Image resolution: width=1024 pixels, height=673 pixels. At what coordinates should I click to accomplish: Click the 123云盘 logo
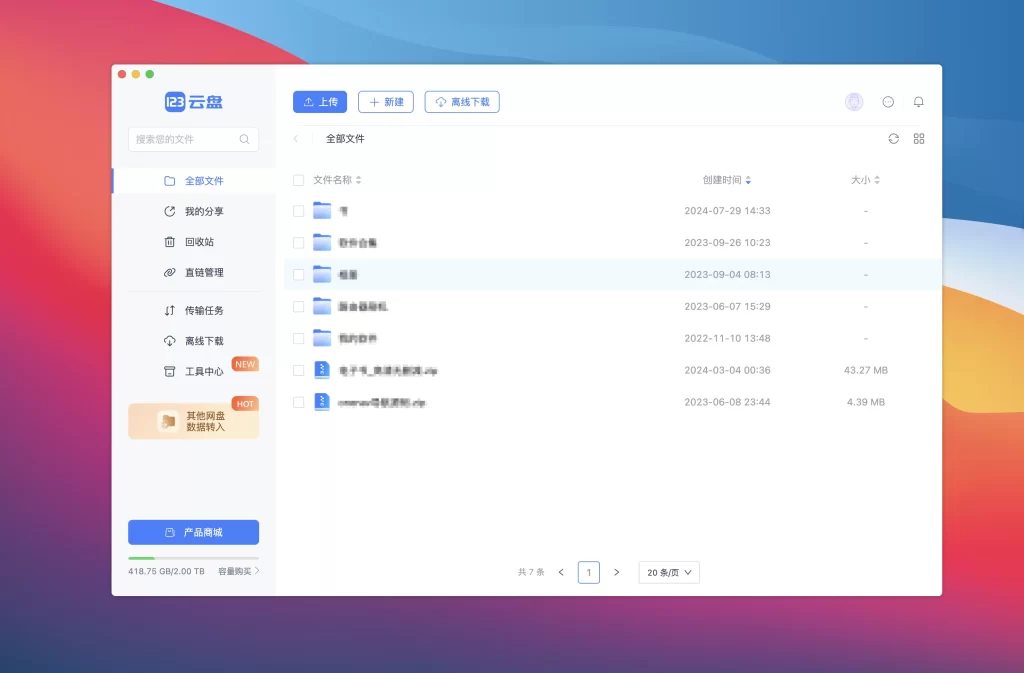194,101
